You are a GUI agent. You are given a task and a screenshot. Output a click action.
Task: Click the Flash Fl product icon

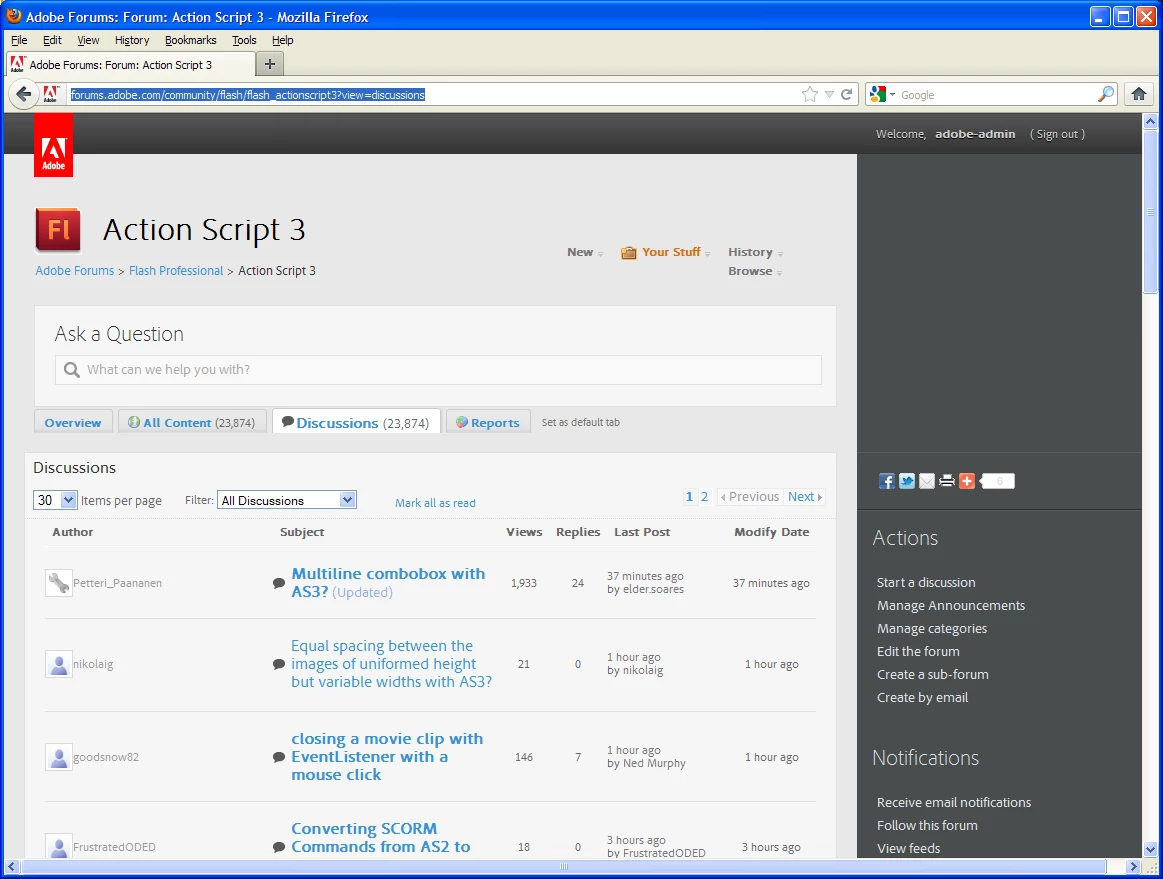[58, 231]
